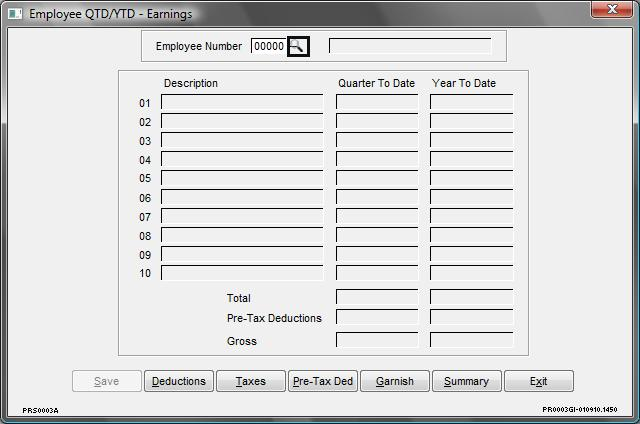Select Description field on line 01
The width and height of the screenshot is (640, 424).
(242, 102)
